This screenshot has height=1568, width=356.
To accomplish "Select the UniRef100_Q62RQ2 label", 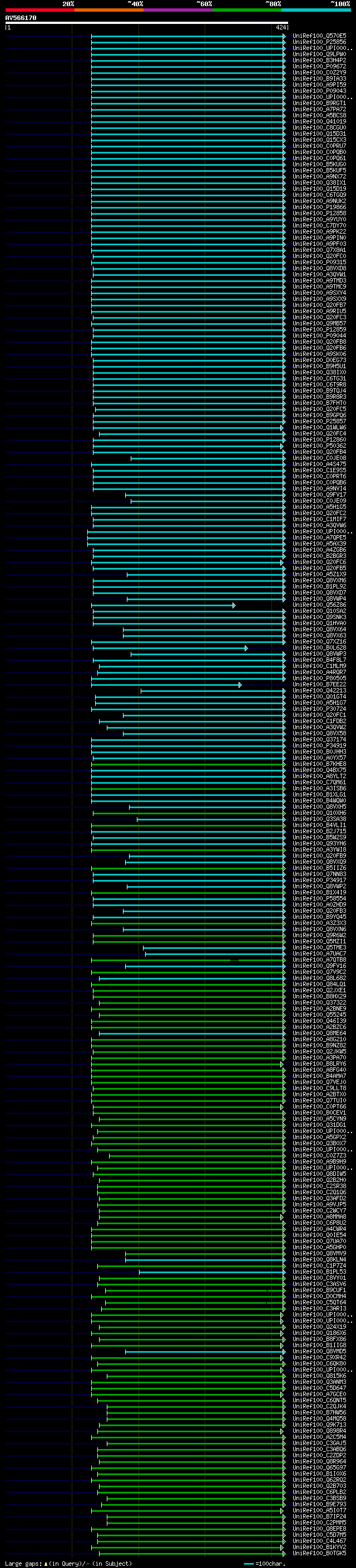I will (x=319, y=1480).
